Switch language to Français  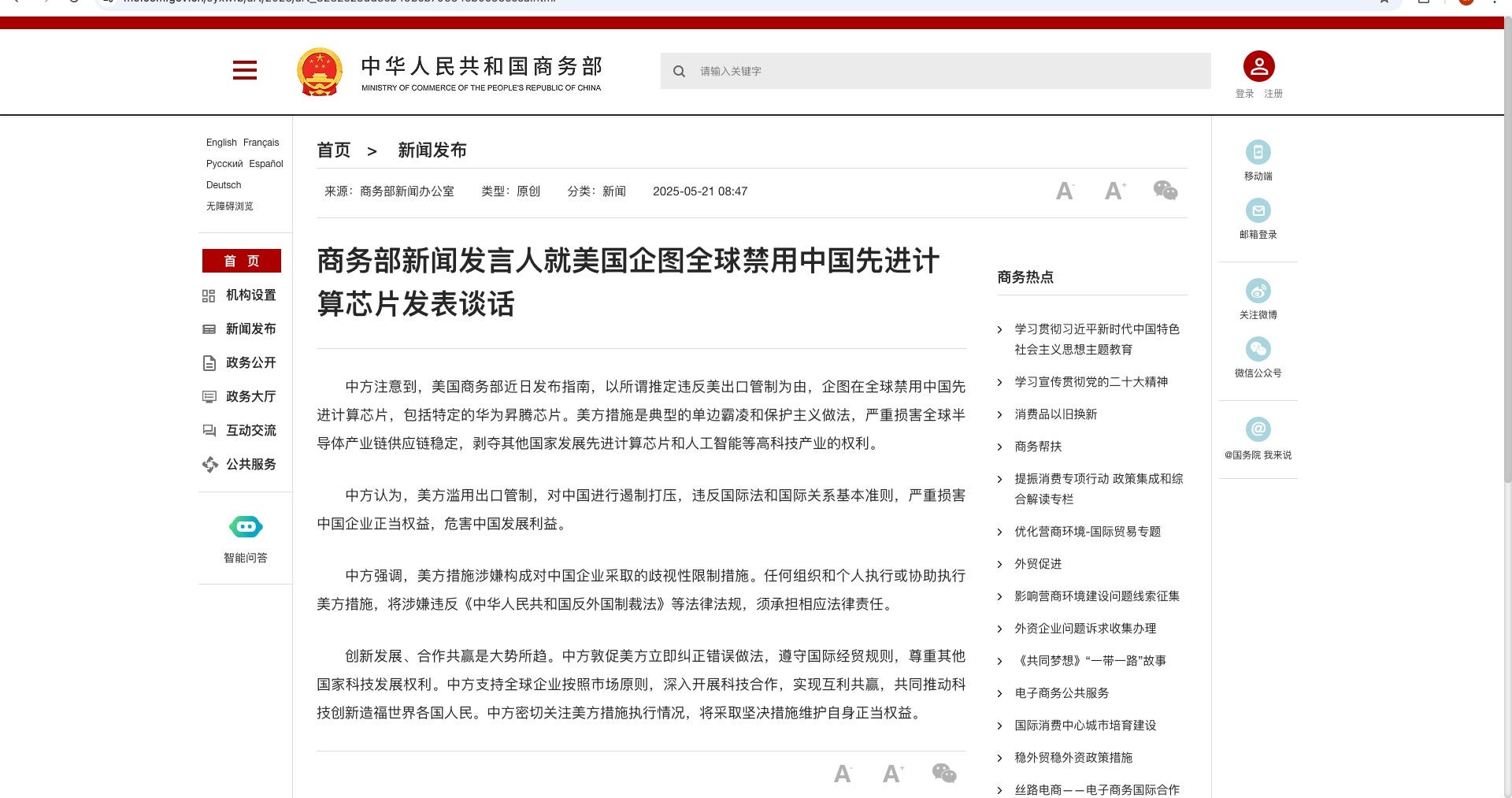(261, 143)
